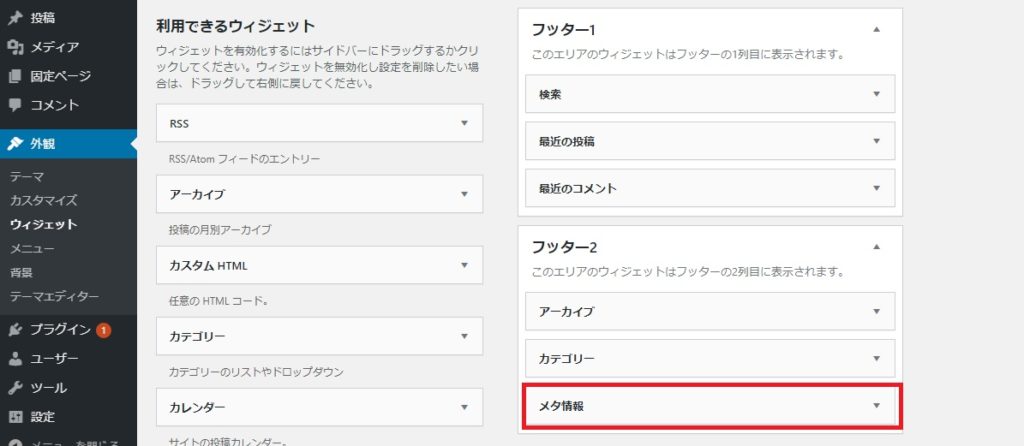Open the カスタマイズ submenu item
This screenshot has width=1024, height=446.
(44, 200)
